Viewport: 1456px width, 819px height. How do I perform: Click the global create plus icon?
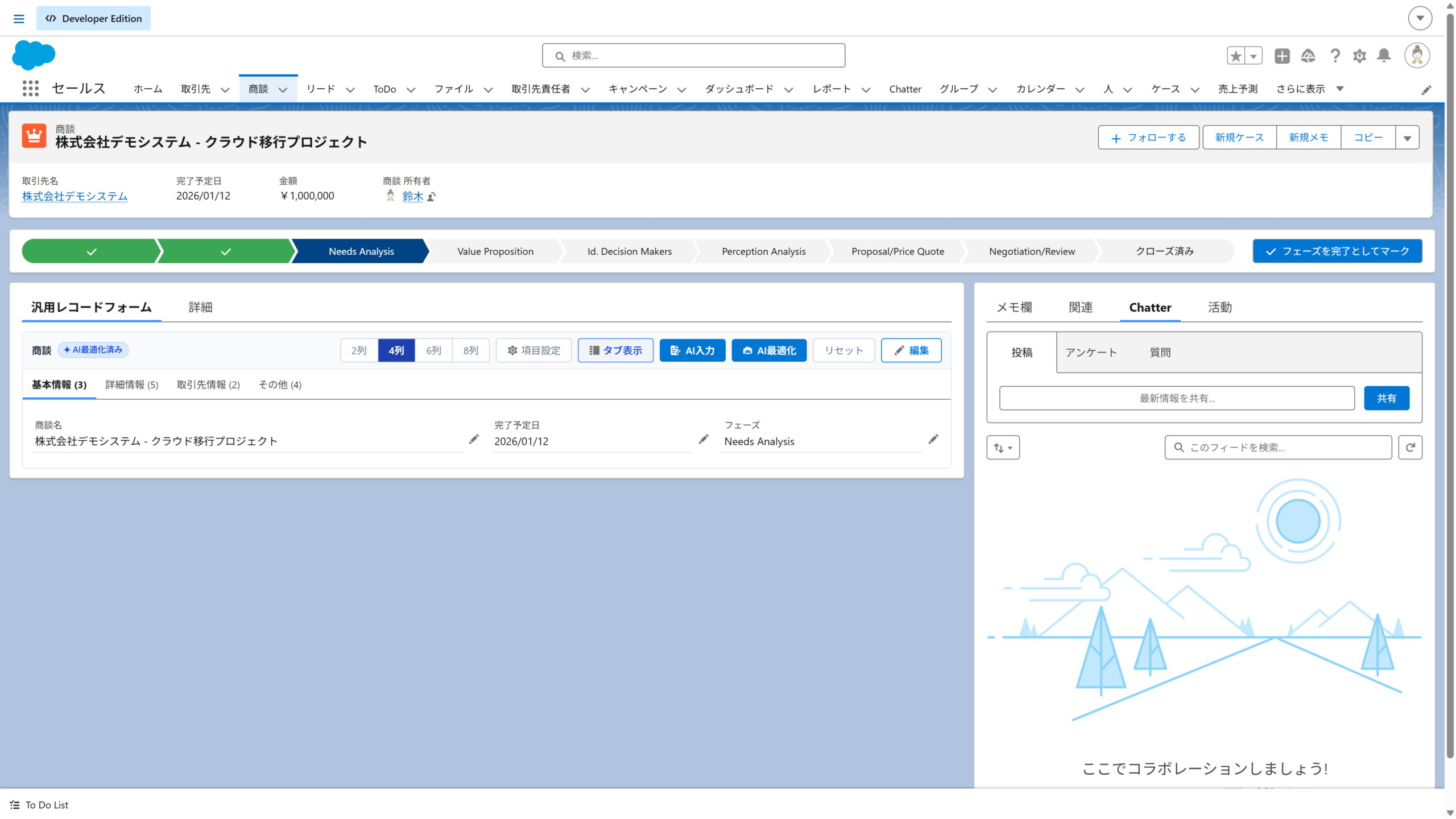pyautogui.click(x=1282, y=56)
